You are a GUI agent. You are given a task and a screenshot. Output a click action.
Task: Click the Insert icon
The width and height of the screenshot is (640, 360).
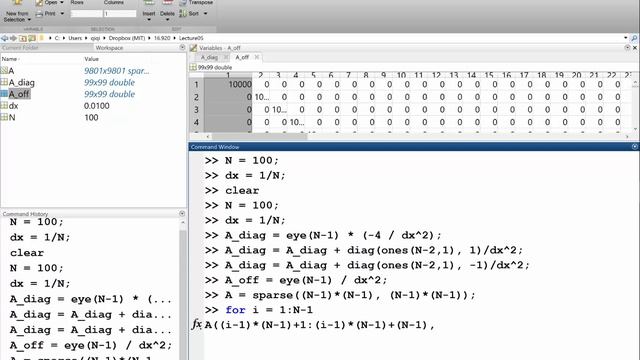[149, 3]
